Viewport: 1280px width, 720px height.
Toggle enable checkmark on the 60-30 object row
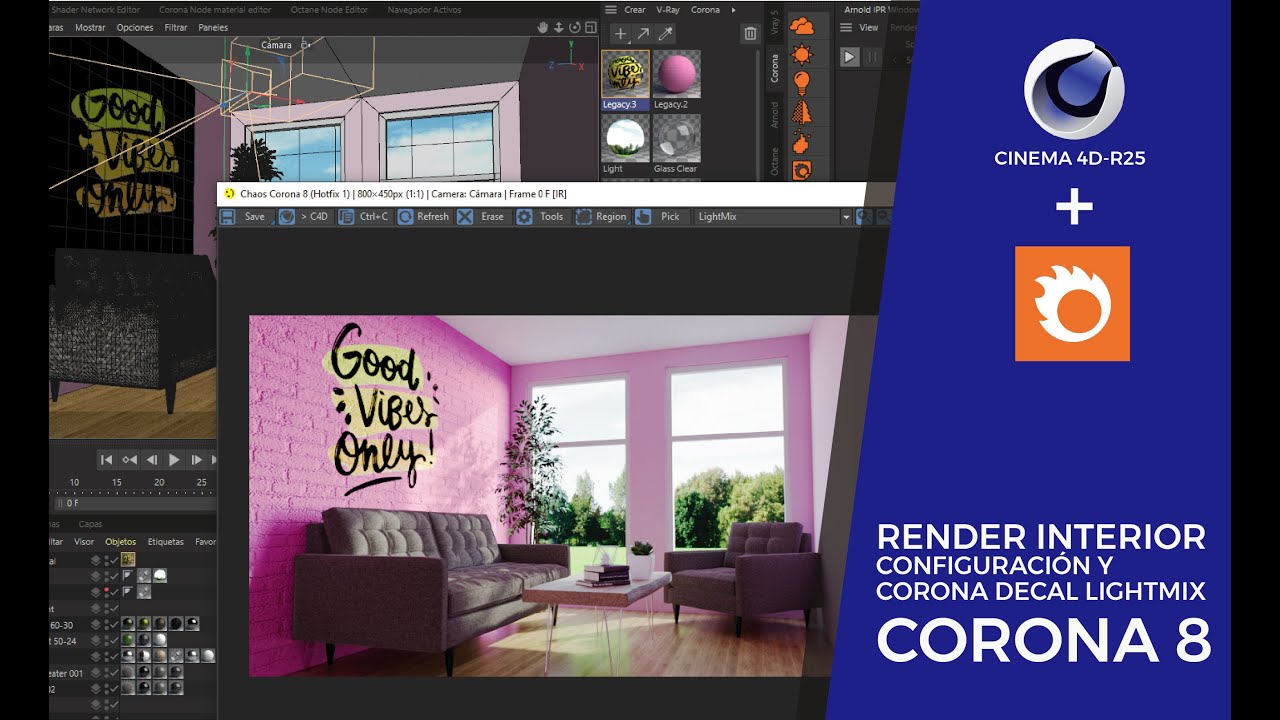[114, 624]
